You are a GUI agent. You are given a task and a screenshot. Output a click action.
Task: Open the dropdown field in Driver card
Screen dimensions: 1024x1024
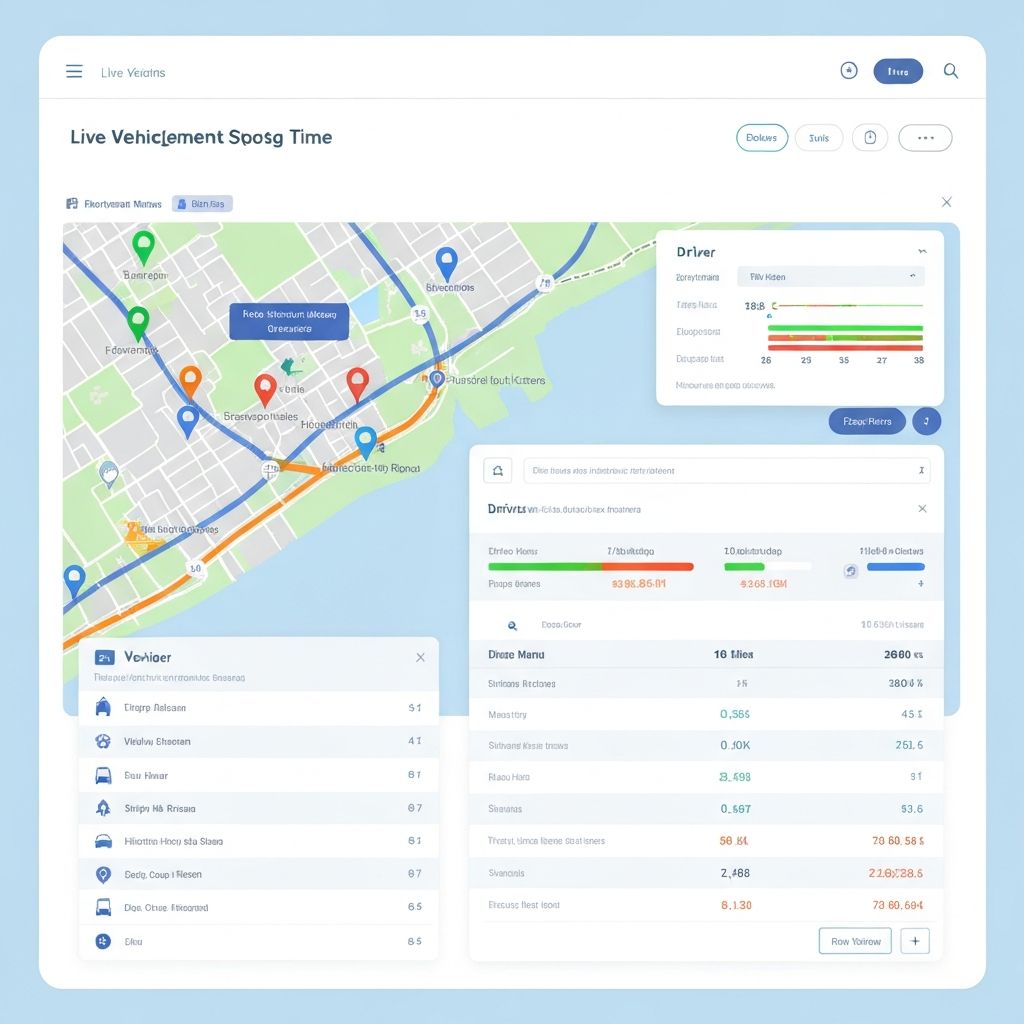pos(830,276)
